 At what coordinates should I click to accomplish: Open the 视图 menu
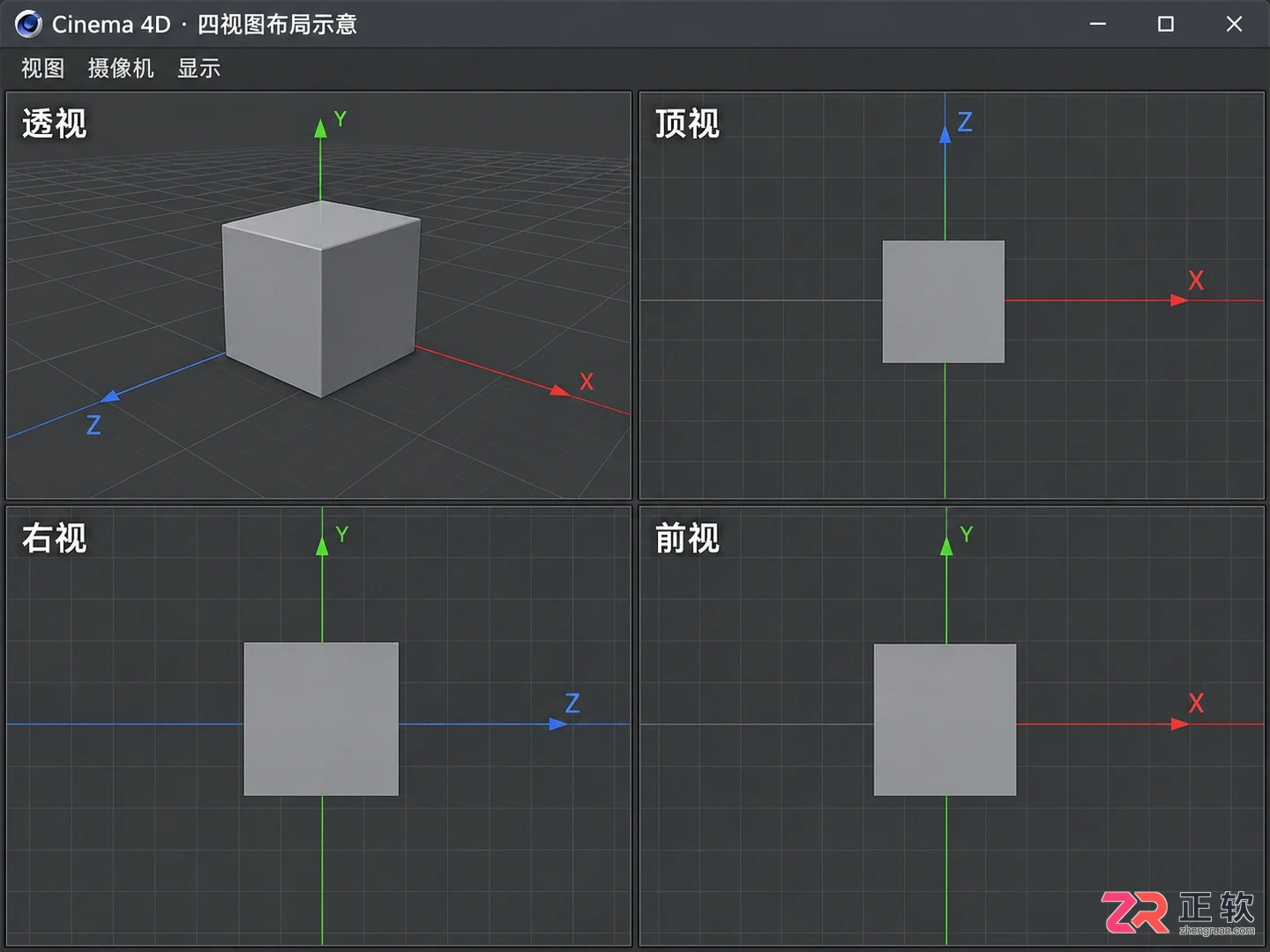[43, 68]
